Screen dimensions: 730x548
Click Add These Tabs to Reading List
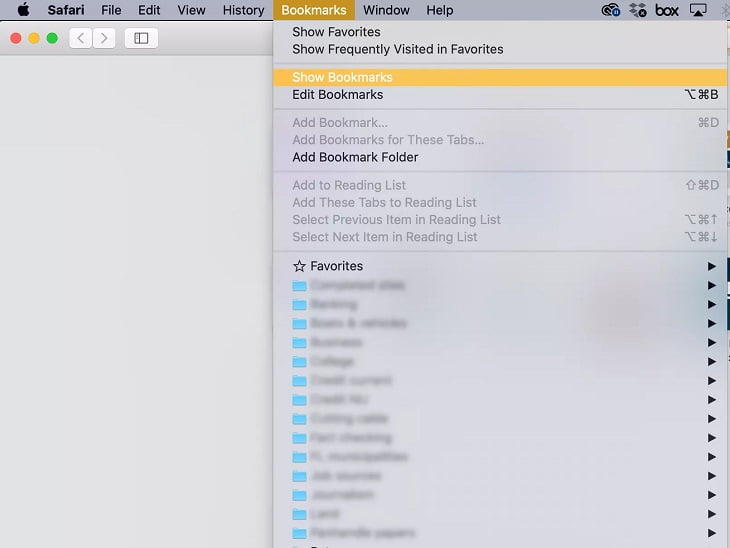[500, 203]
